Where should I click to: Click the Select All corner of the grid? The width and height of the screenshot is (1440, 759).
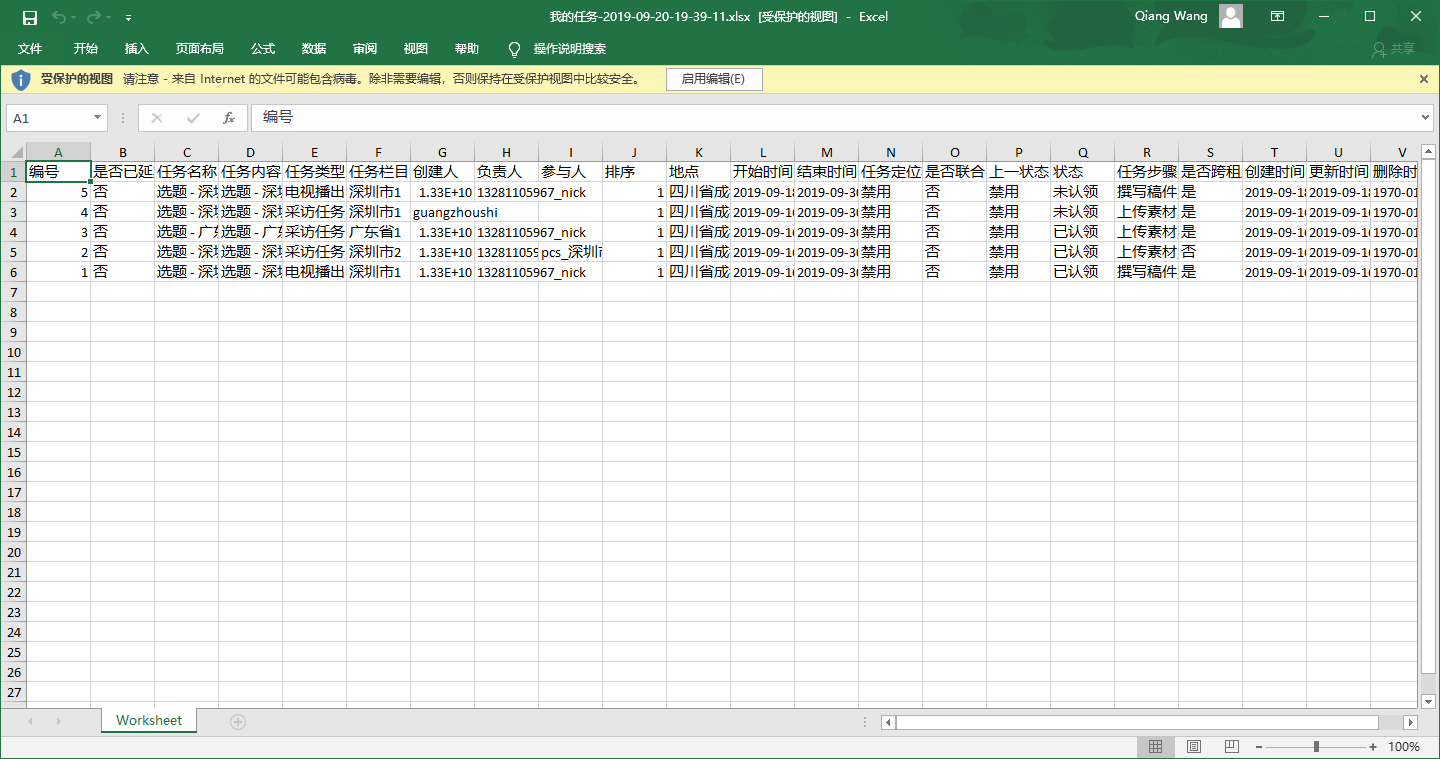click(x=13, y=152)
